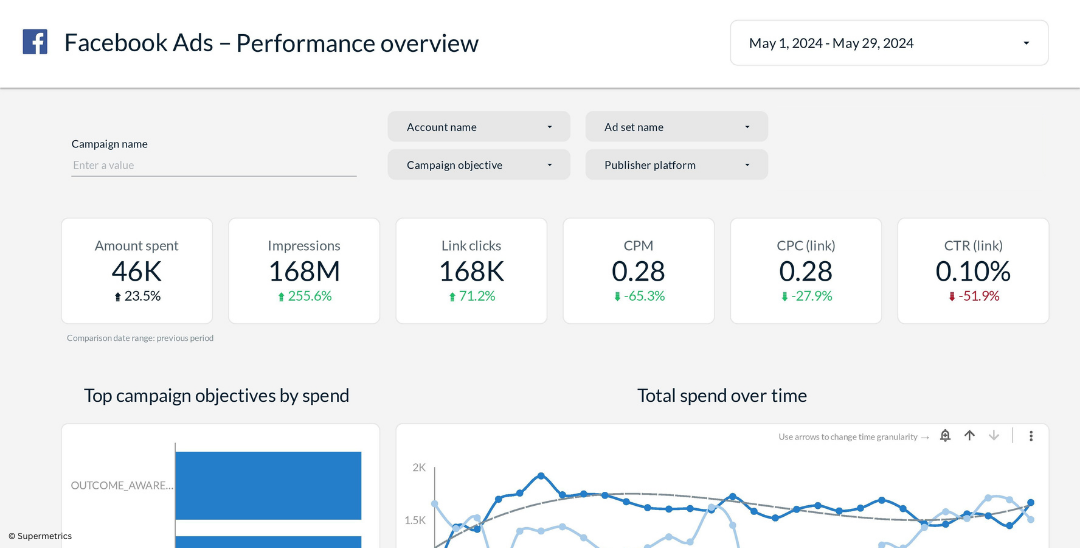Click the OUTCOME_AWARENESS blue bar
Viewport: 1080px width, 548px height.
coord(268,486)
